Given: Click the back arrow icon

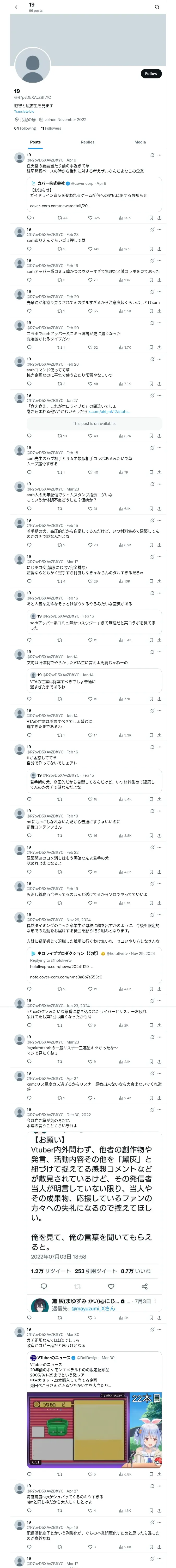Looking at the screenshot, I should point(17,7).
